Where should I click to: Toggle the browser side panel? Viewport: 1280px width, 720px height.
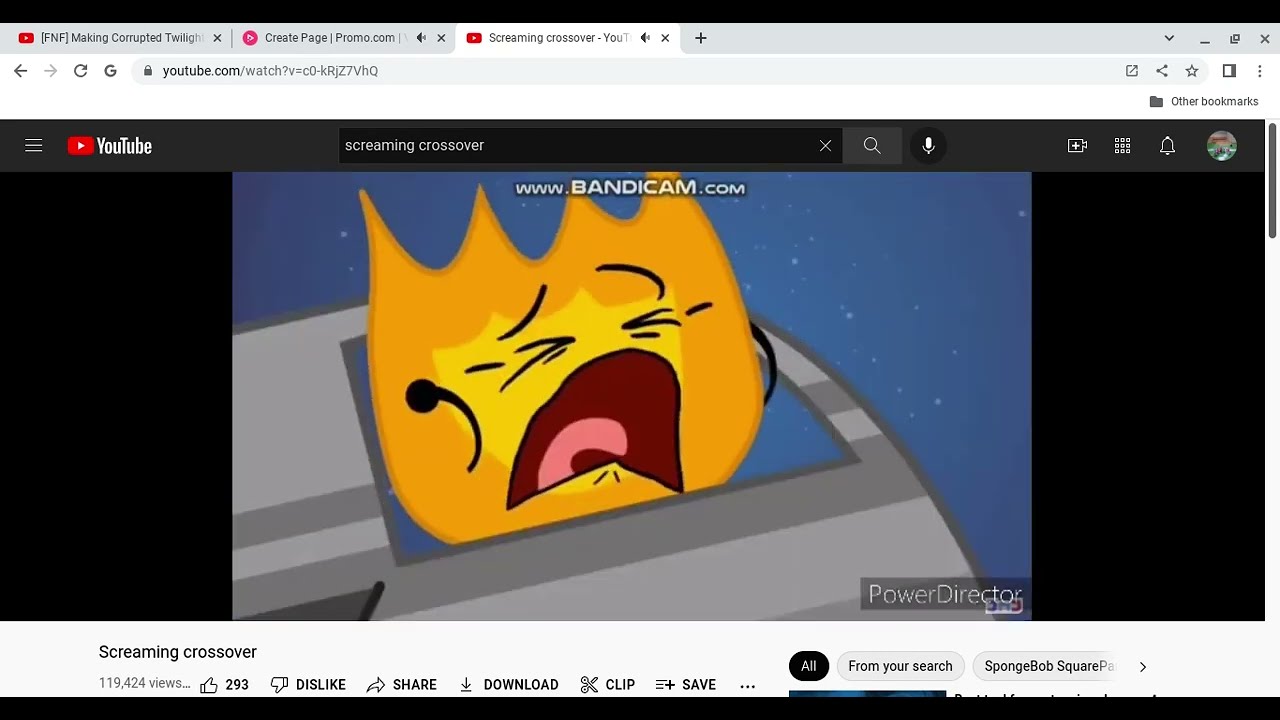click(1229, 71)
